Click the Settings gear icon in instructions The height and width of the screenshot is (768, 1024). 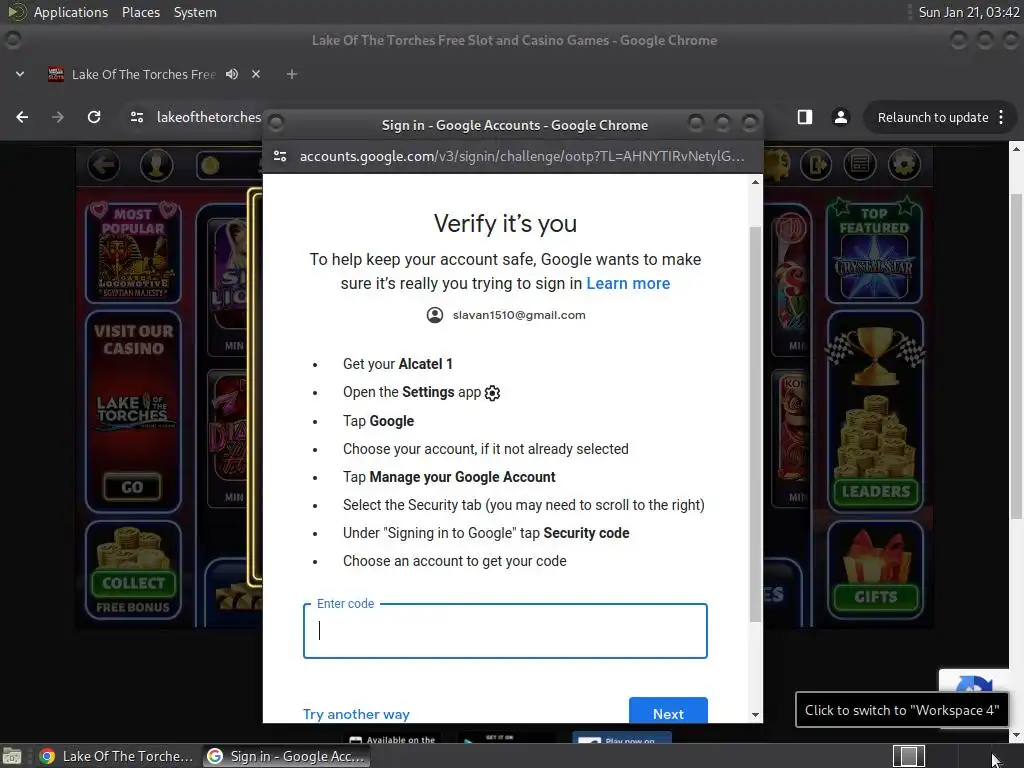coord(492,392)
